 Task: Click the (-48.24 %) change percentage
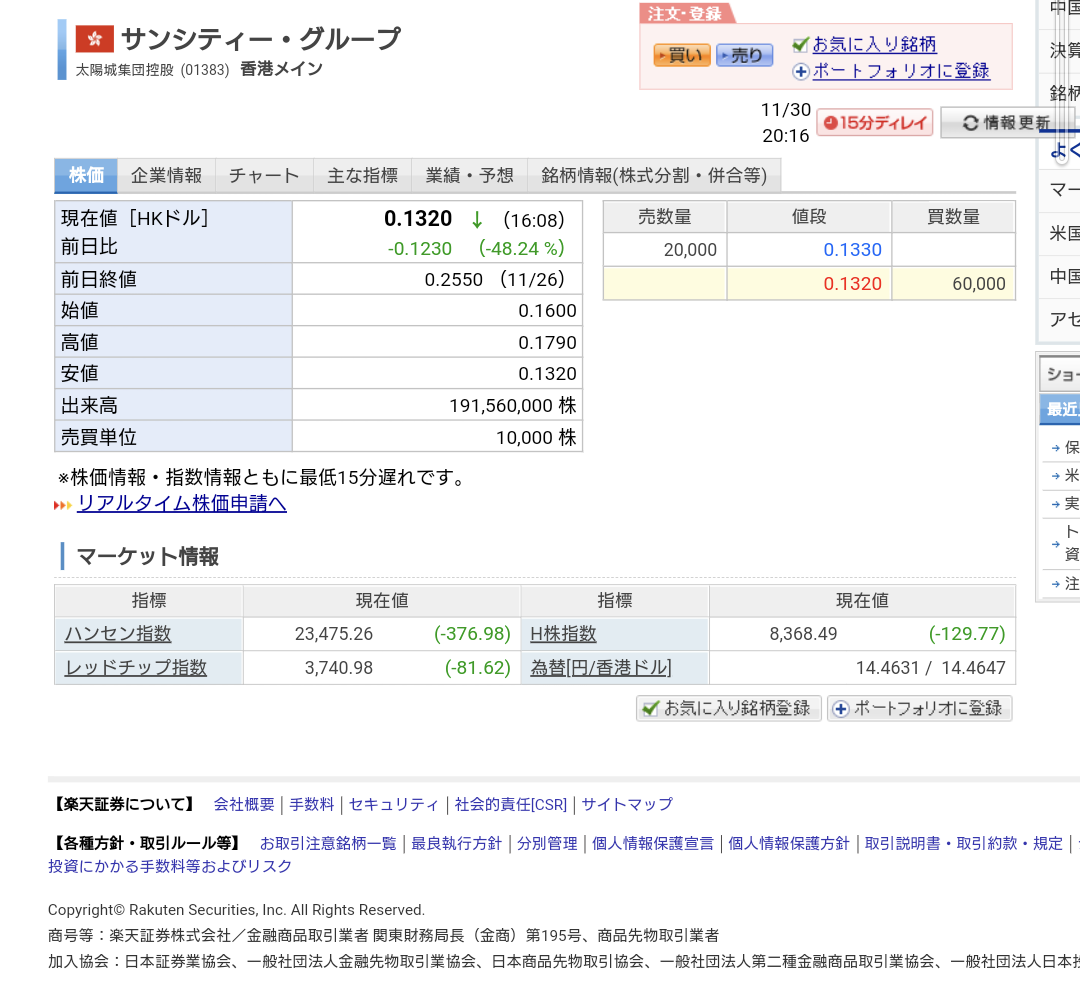[521, 249]
